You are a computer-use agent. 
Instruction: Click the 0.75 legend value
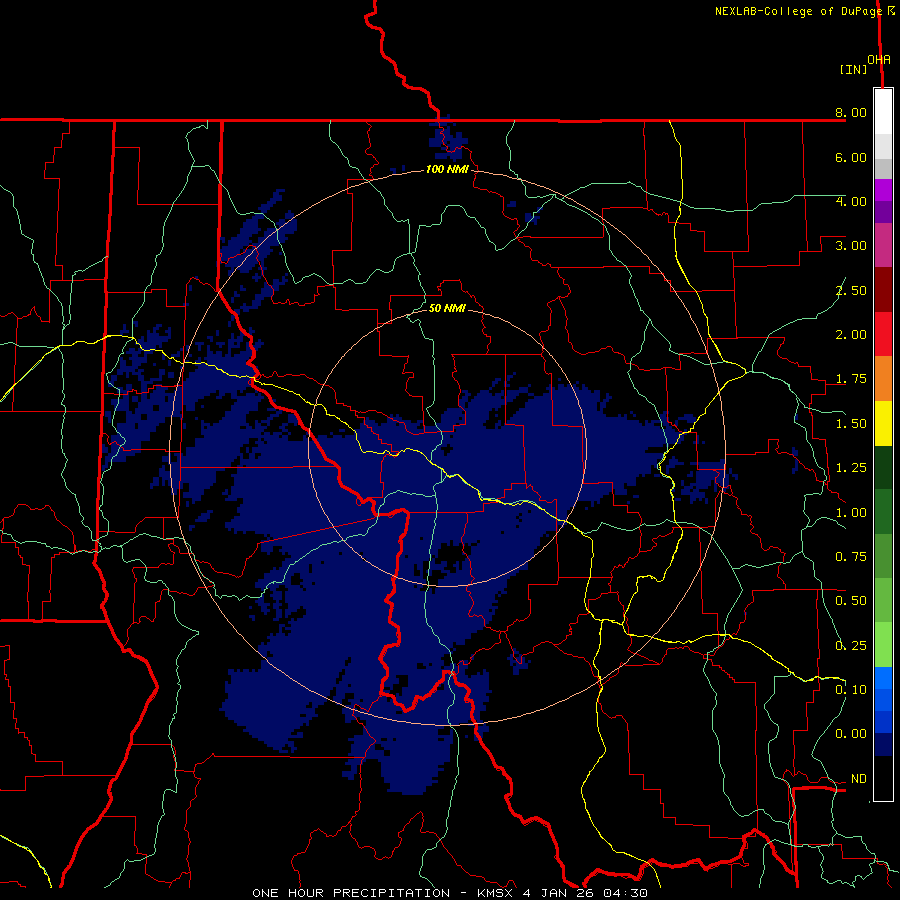(851, 557)
